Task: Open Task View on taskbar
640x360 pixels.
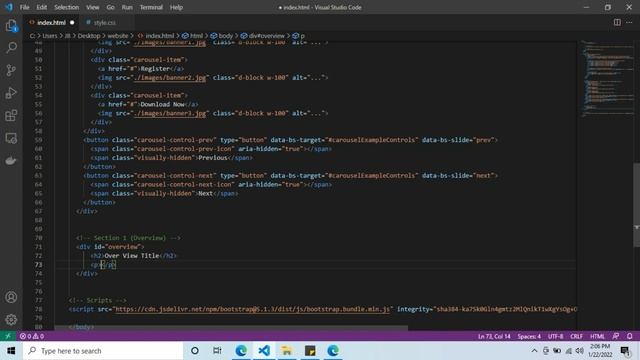Action: [217, 351]
